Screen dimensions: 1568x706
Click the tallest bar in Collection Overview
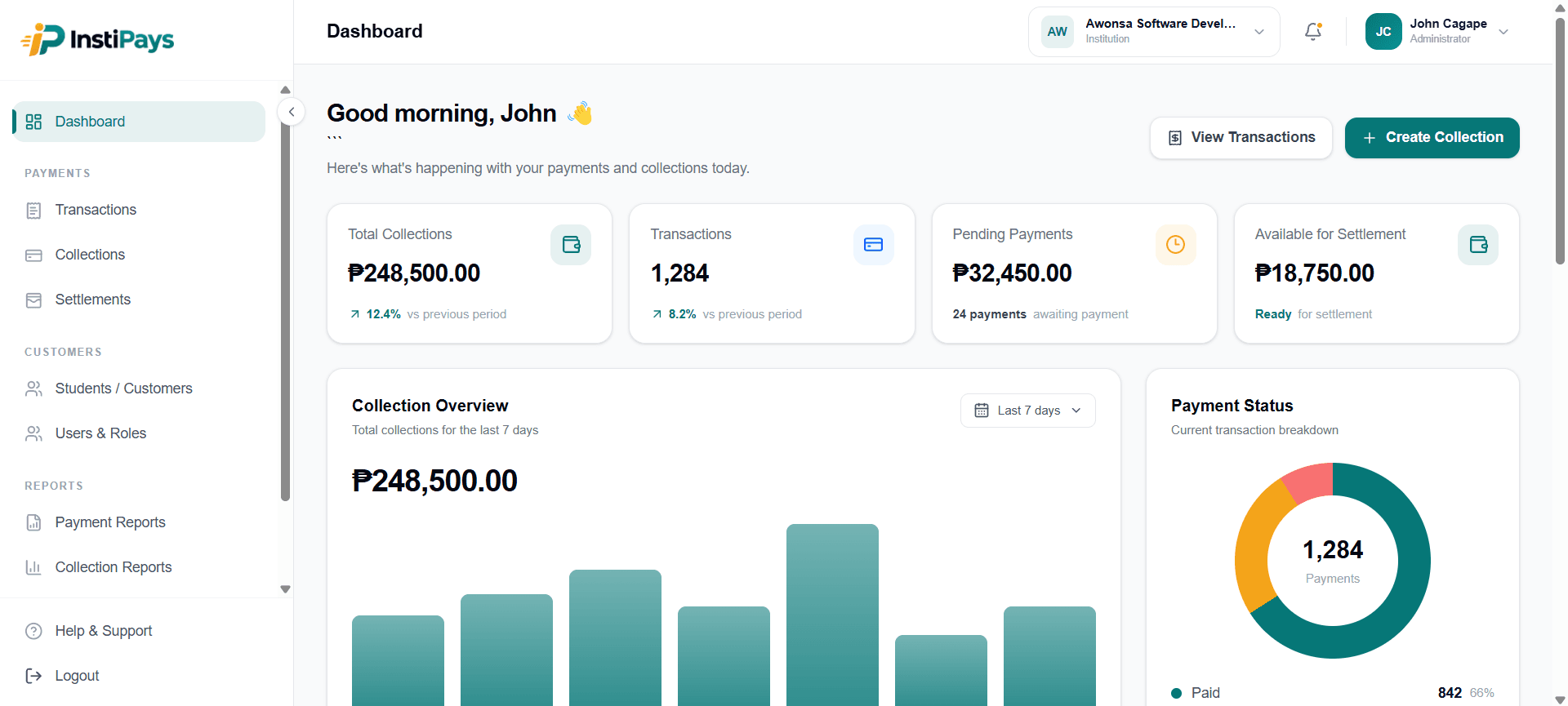coord(832,615)
